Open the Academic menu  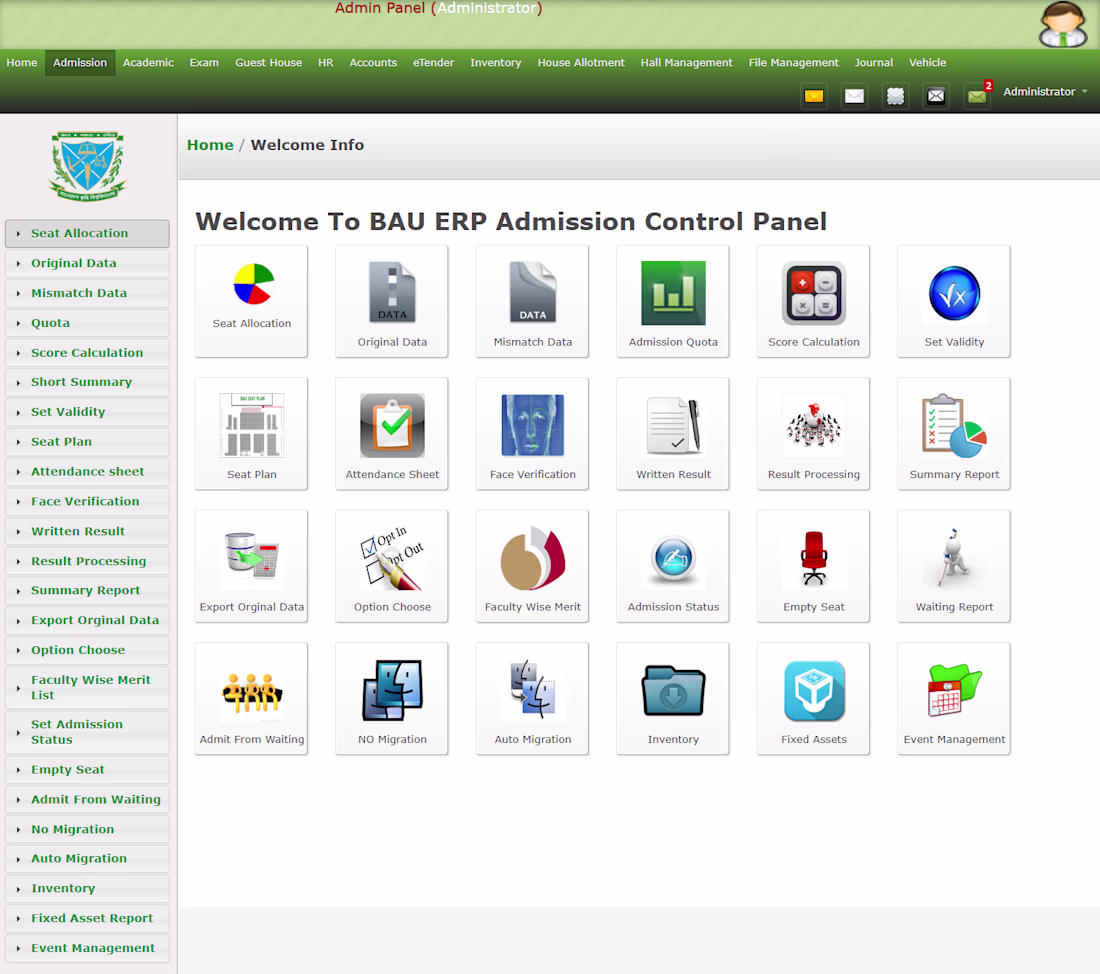[x=148, y=62]
